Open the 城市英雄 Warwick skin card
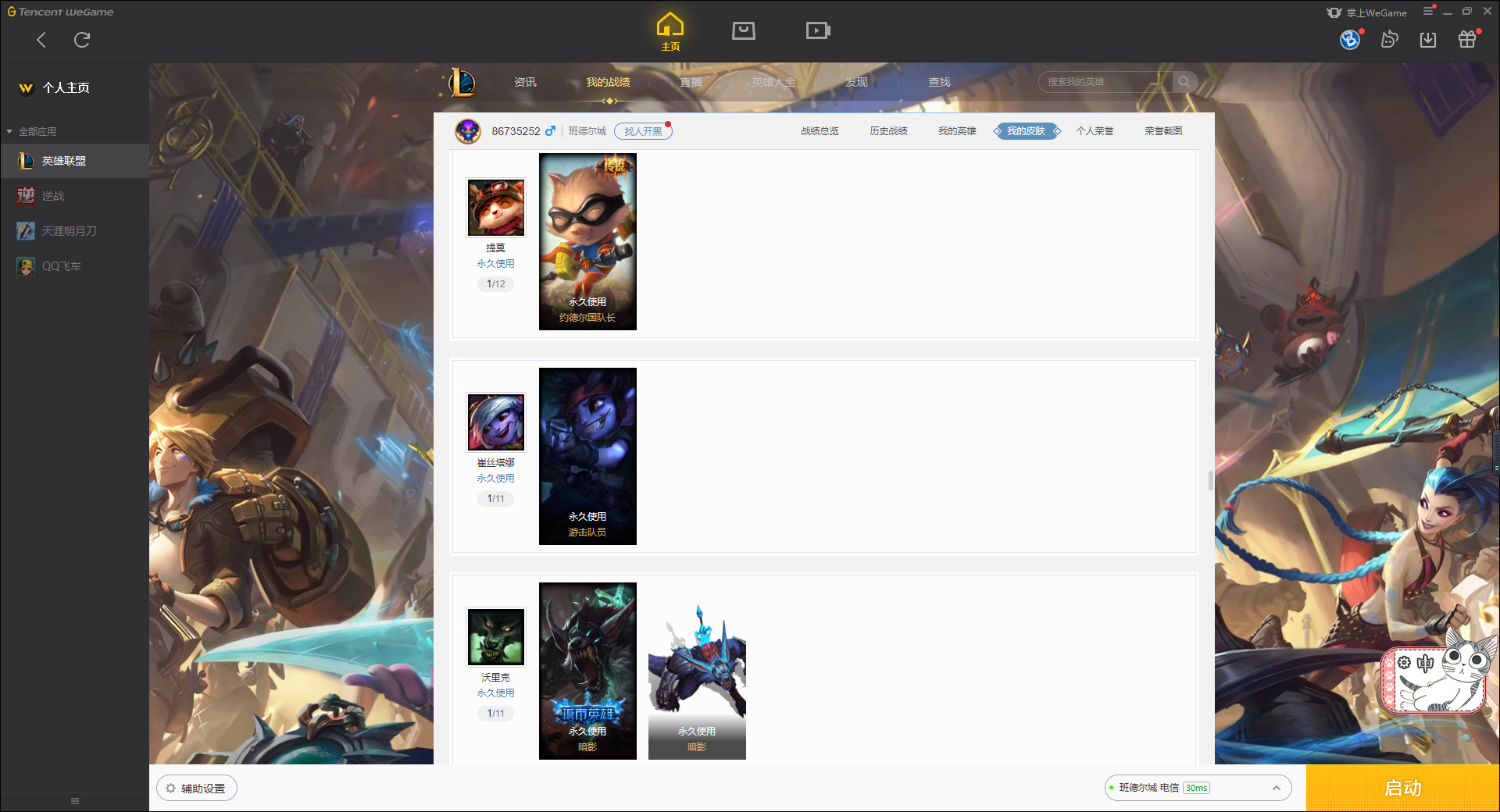This screenshot has height=812, width=1500. (587, 671)
